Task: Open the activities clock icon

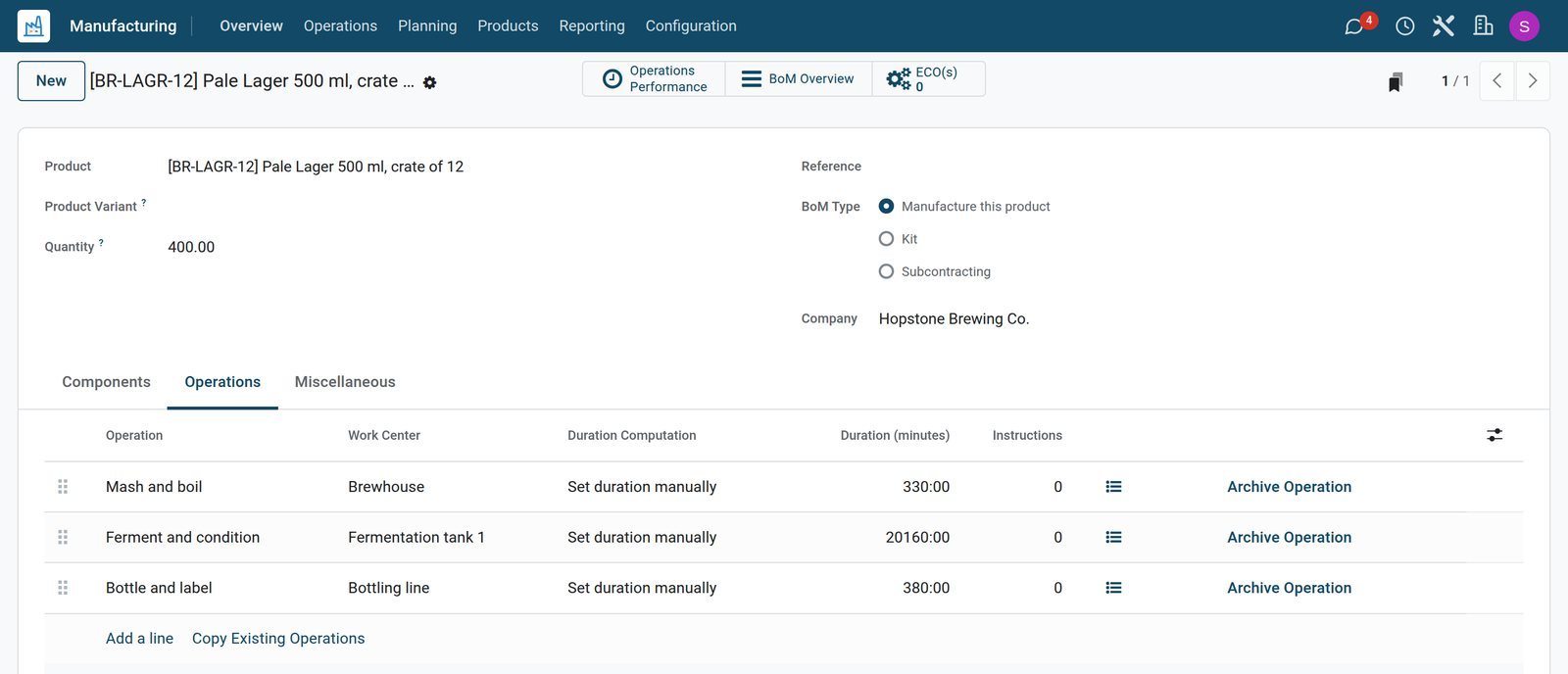Action: (x=1404, y=25)
